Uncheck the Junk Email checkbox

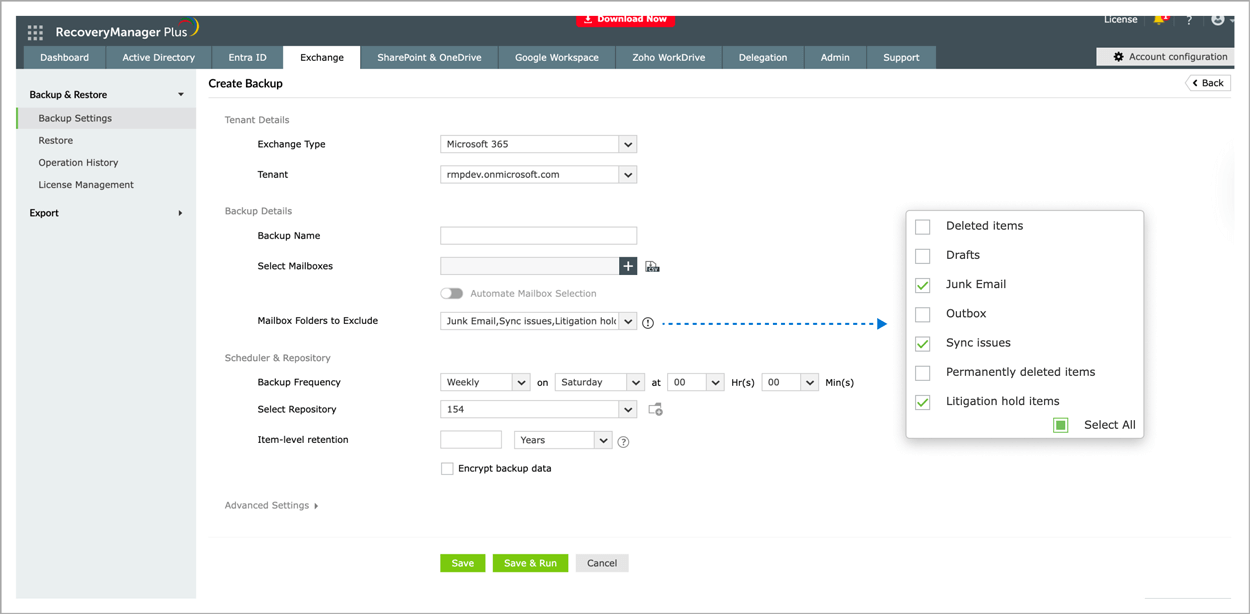click(x=923, y=285)
